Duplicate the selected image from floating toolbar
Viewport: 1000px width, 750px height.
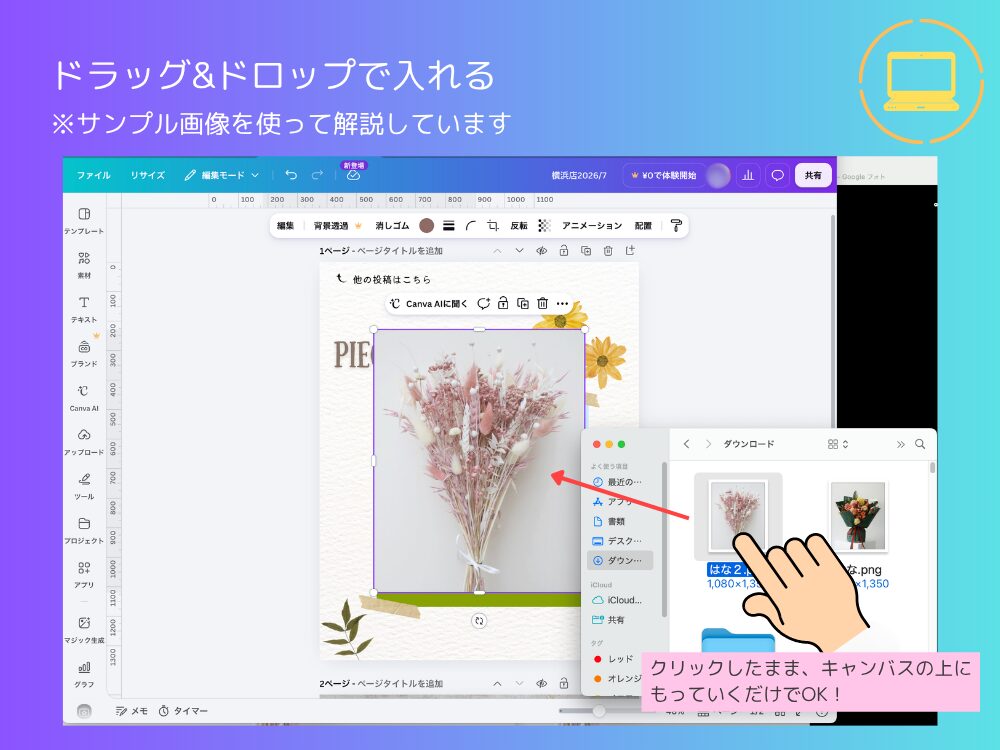[x=523, y=304]
